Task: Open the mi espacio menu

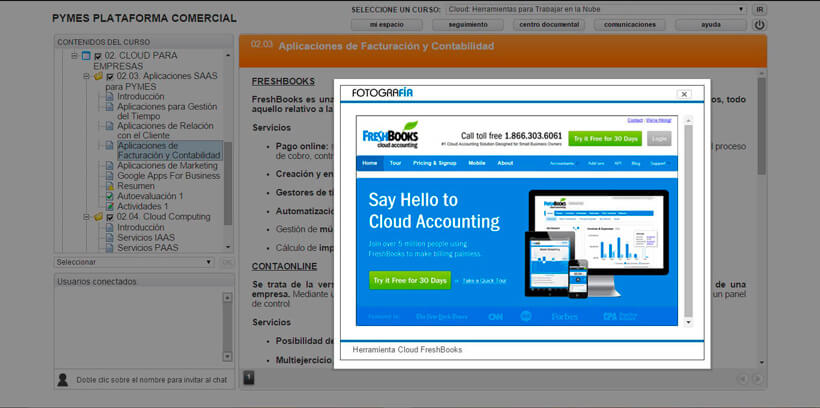Action: tap(386, 25)
